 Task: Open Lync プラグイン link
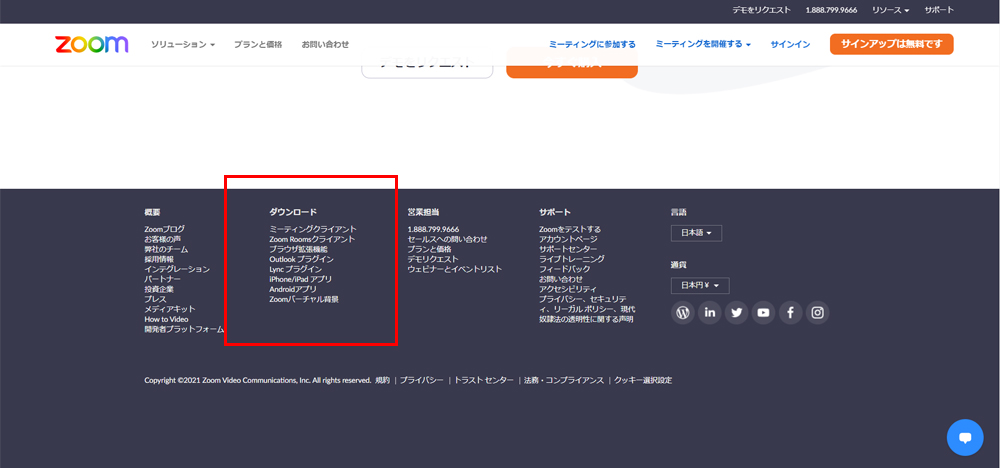(x=296, y=269)
